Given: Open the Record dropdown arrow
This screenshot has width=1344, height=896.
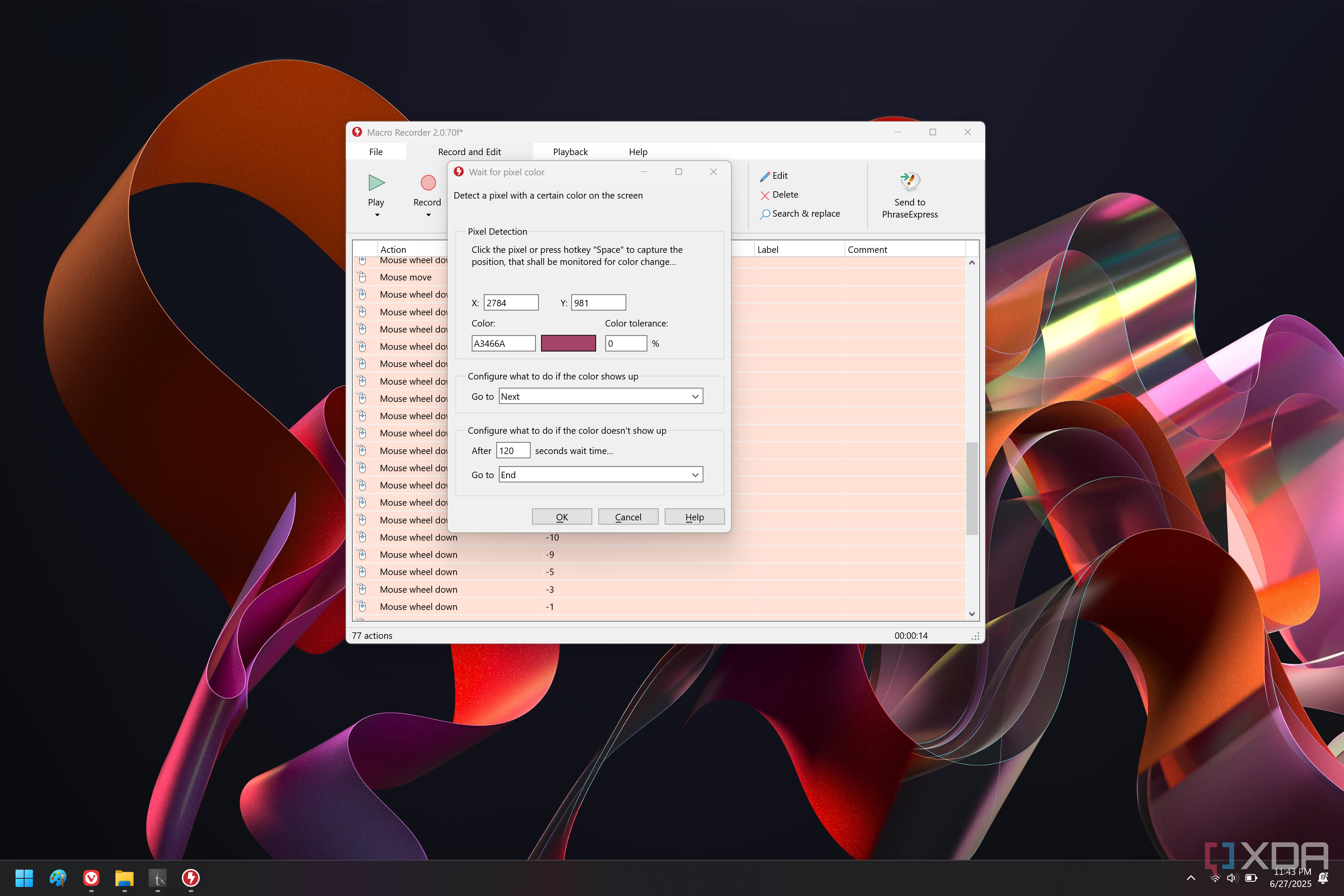Looking at the screenshot, I should point(428,215).
